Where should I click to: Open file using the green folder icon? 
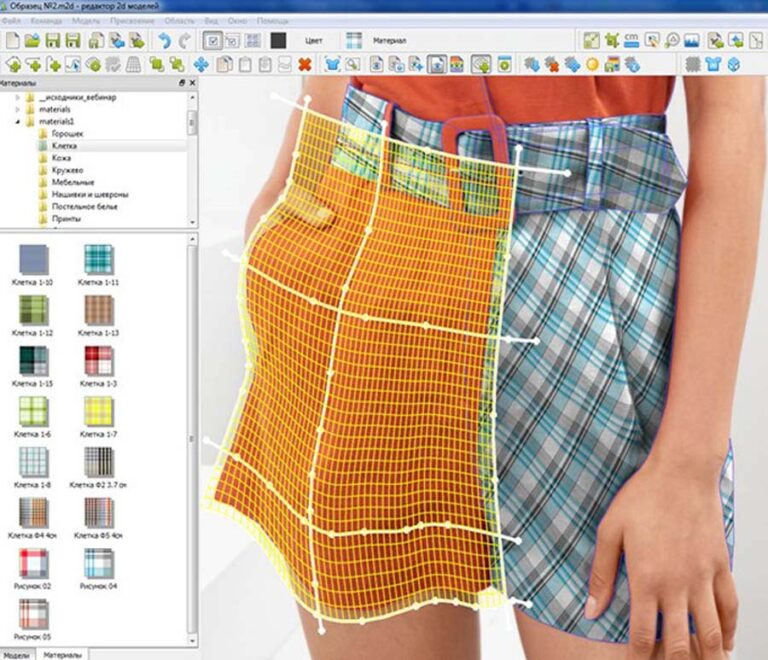click(x=32, y=41)
